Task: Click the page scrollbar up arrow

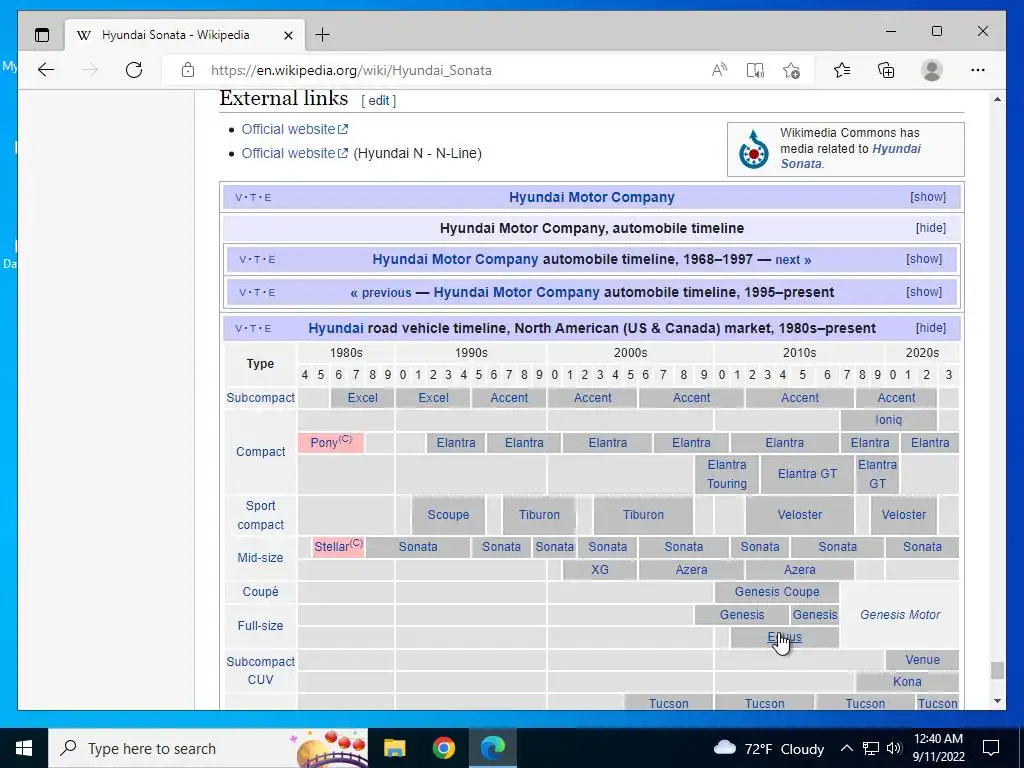Action: pos(997,99)
